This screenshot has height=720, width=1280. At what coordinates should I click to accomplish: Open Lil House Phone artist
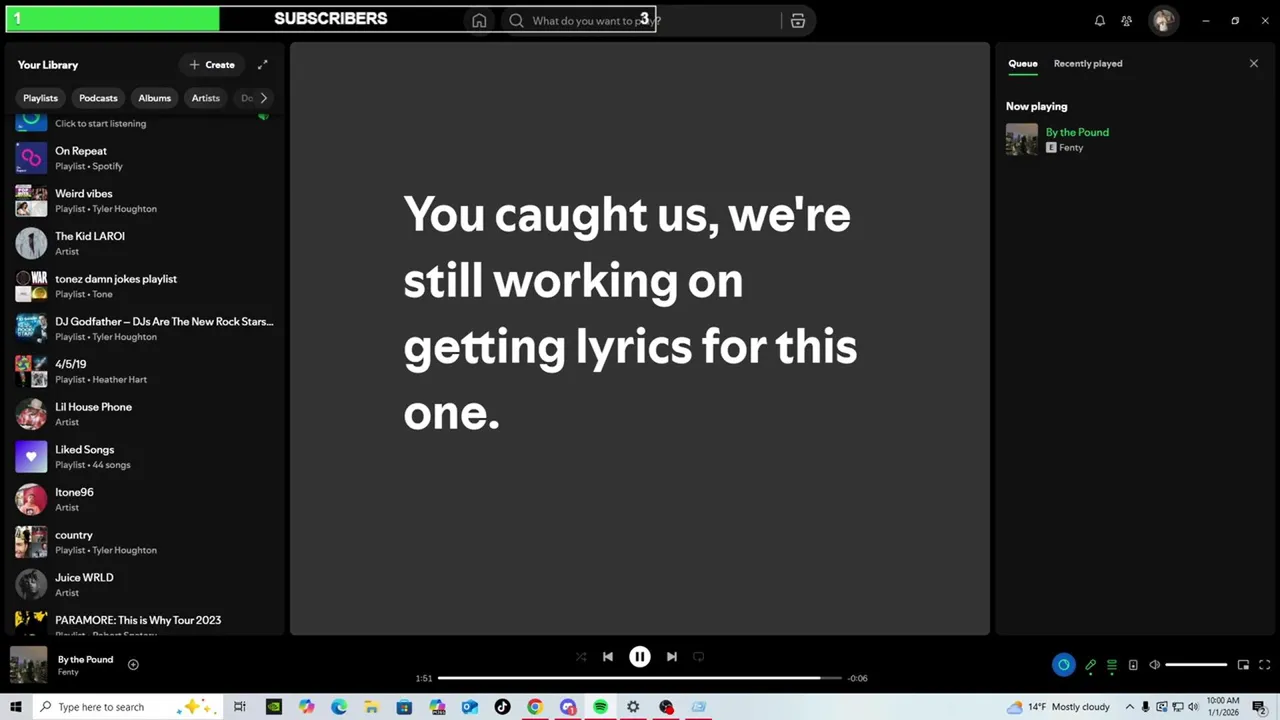[145, 414]
